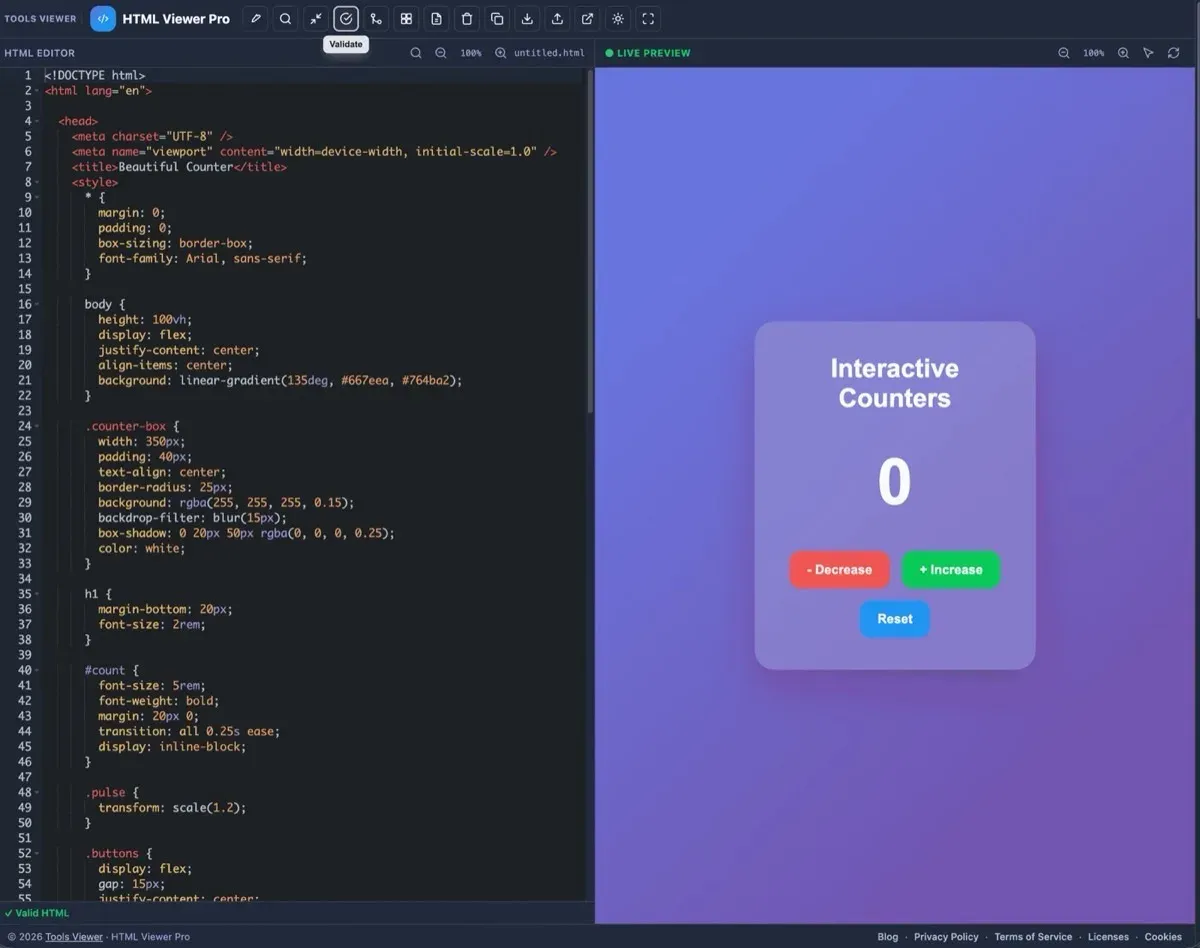Click the download icon in toolbar
The width and height of the screenshot is (1200, 948).
pyautogui.click(x=527, y=18)
